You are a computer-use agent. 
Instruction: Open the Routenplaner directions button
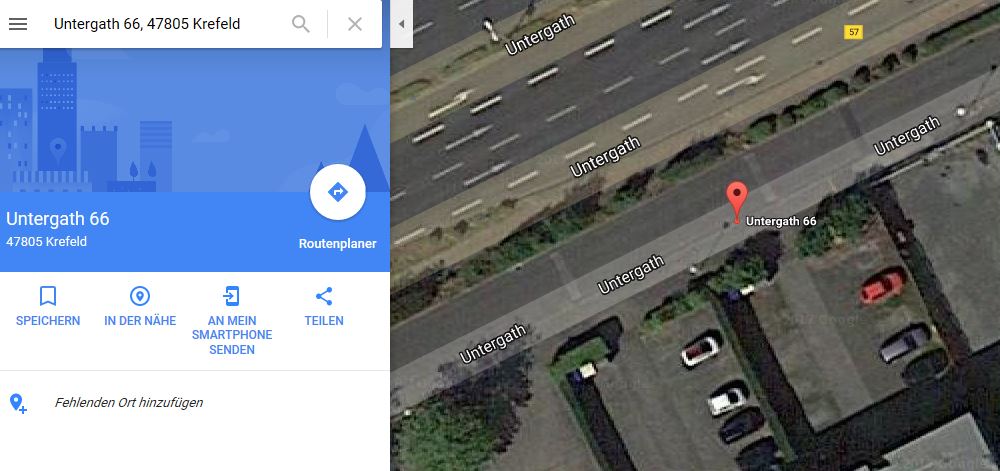[x=337, y=192]
